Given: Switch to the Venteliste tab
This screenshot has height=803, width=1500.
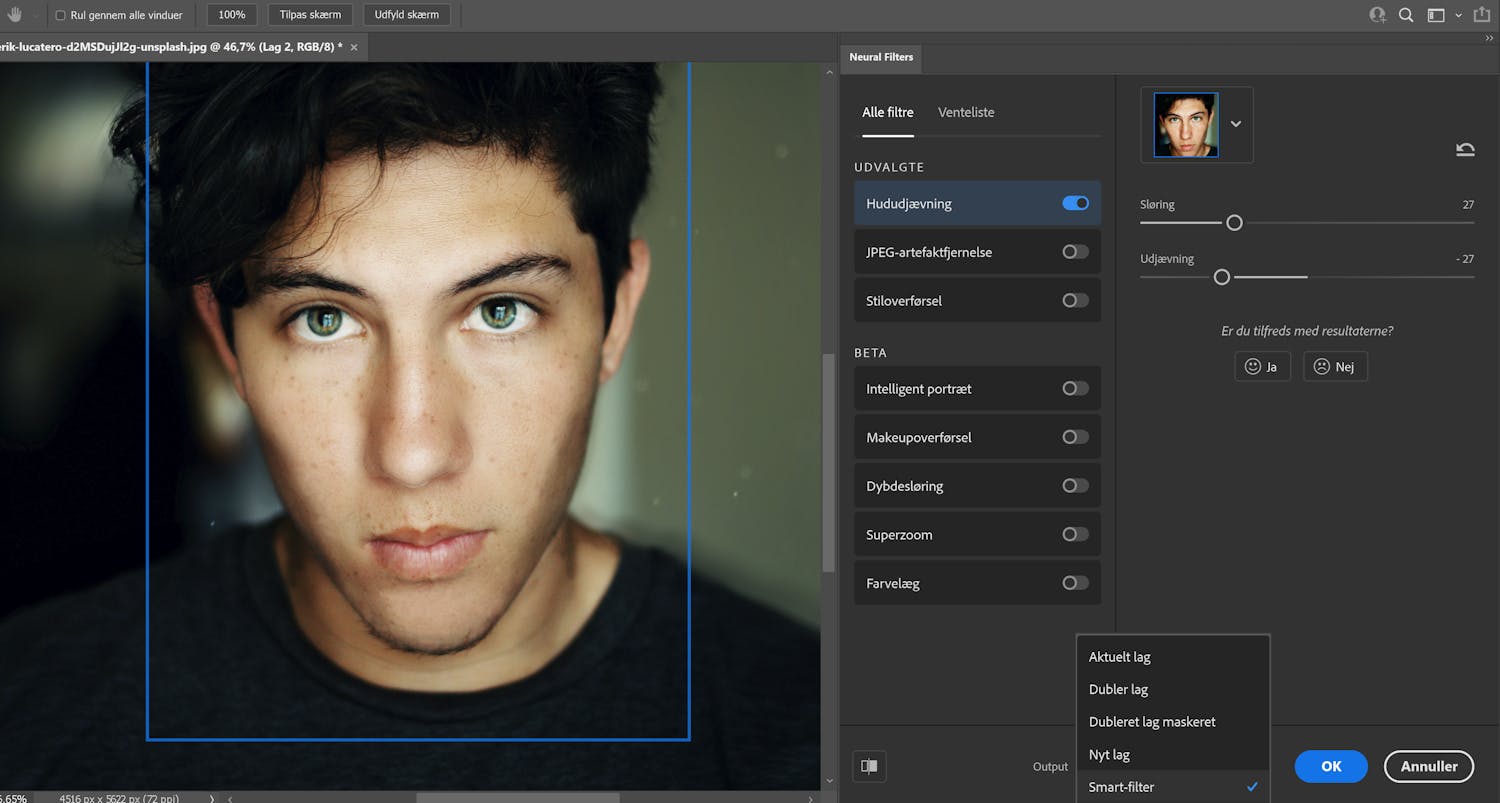Looking at the screenshot, I should click(966, 112).
